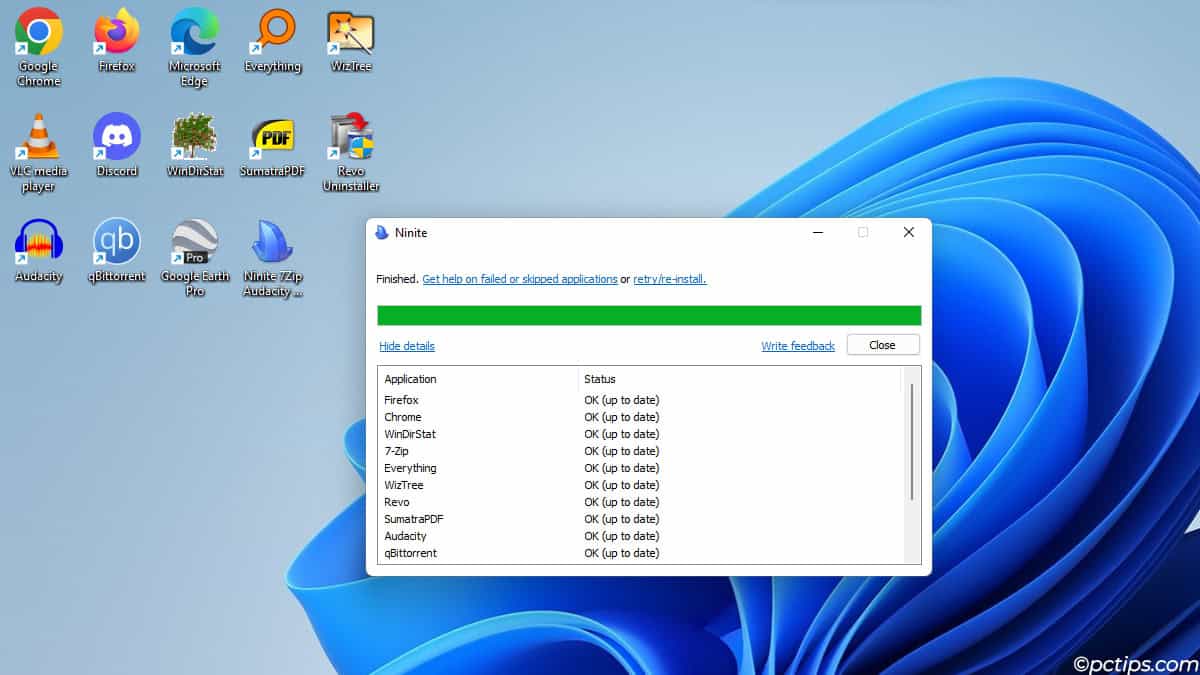
Task: Launch the Everything search tool
Action: click(x=272, y=32)
